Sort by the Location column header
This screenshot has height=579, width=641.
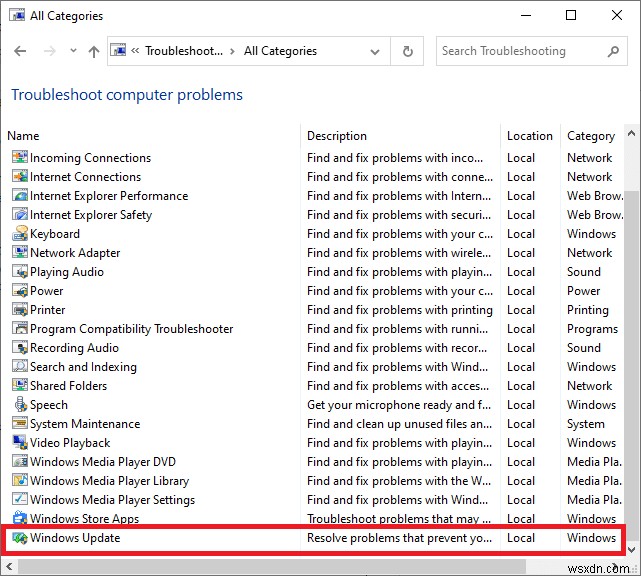pyautogui.click(x=530, y=135)
